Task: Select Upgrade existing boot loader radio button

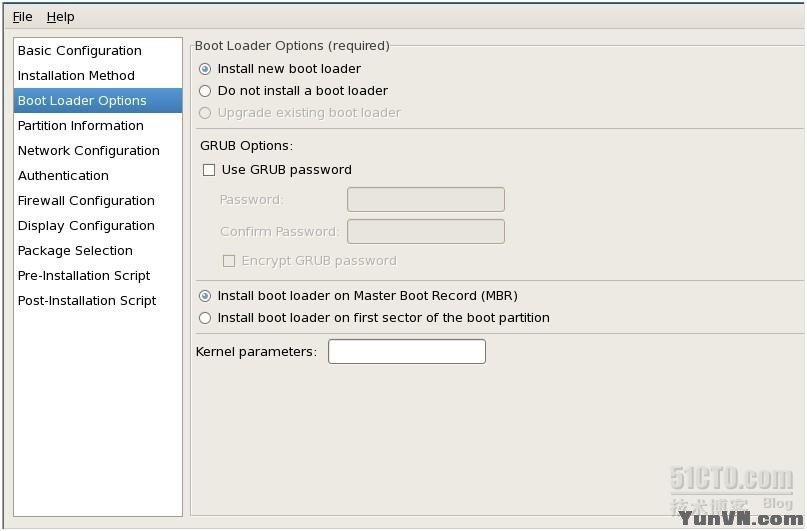Action: click(206, 113)
